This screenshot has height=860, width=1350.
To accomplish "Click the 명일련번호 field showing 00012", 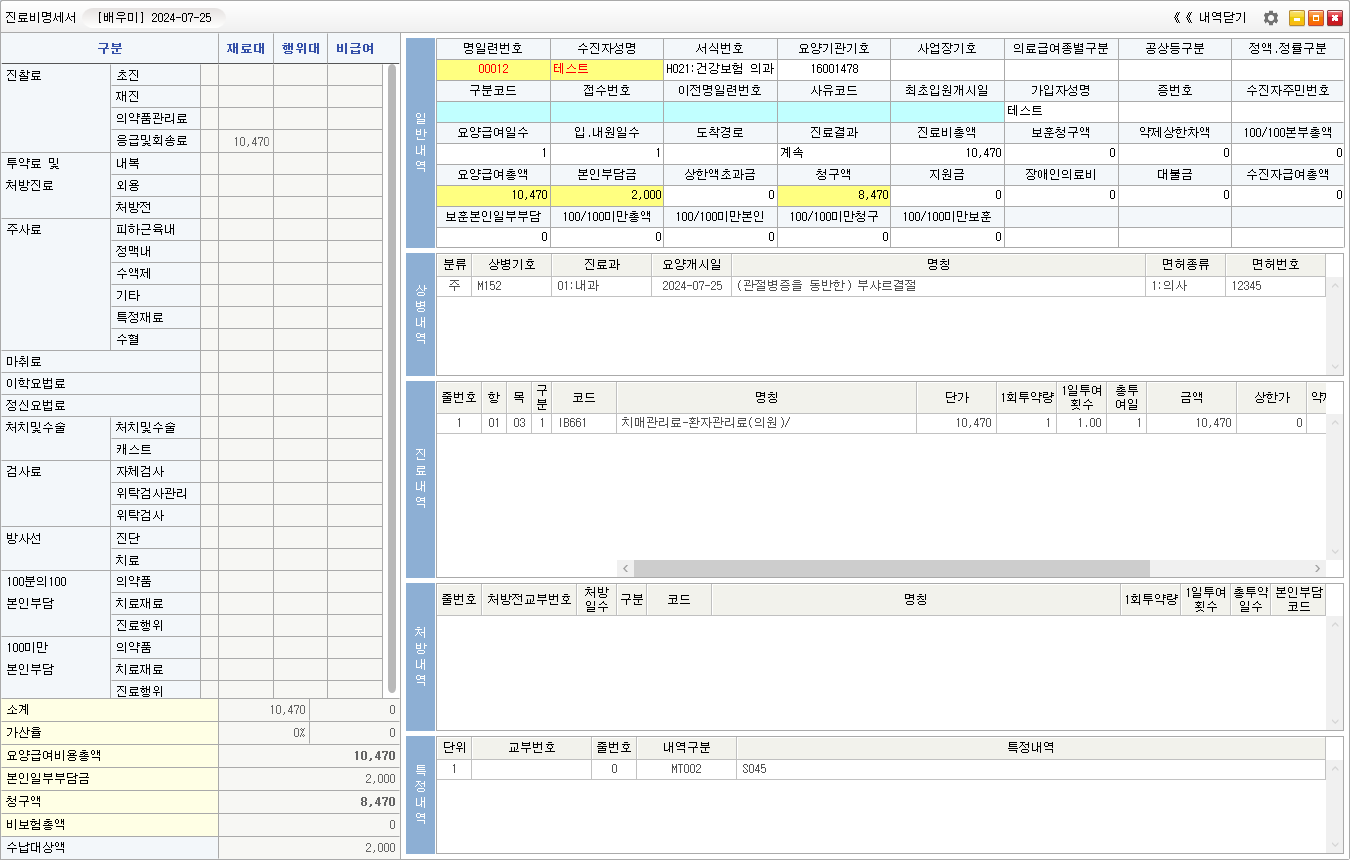I will coord(493,69).
